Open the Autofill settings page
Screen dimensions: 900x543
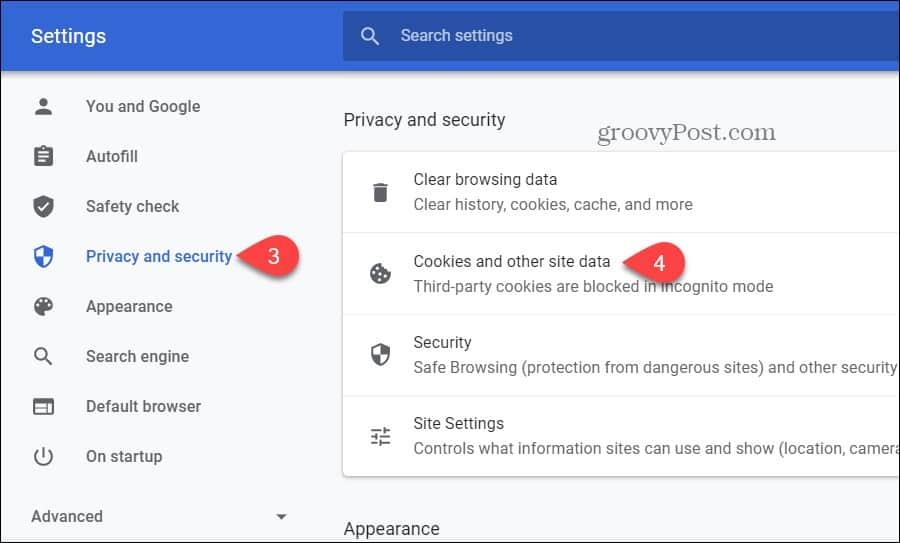click(112, 156)
